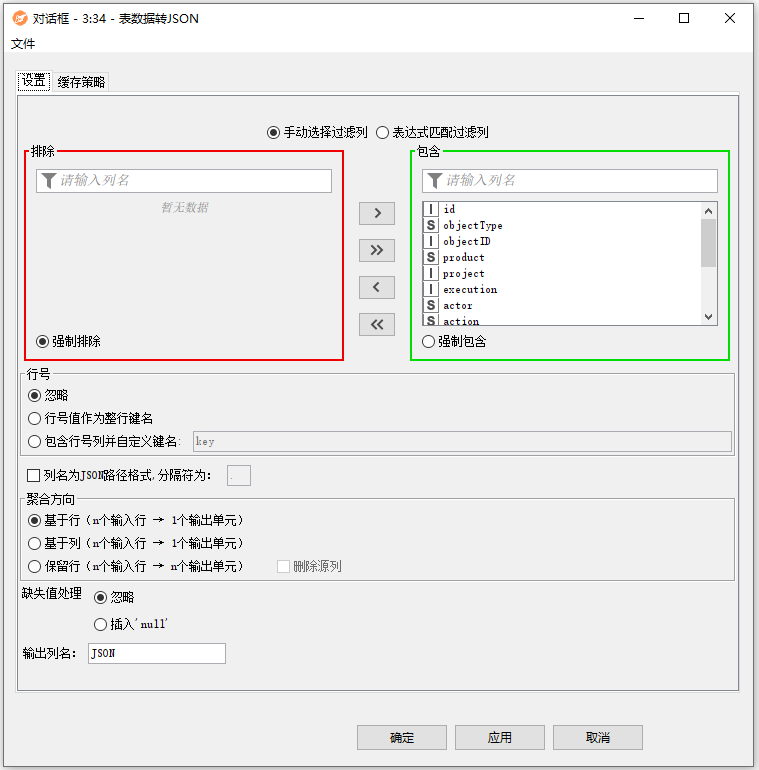Screen dimensions: 759x770
Task: Select the product column row
Action: tap(562, 257)
